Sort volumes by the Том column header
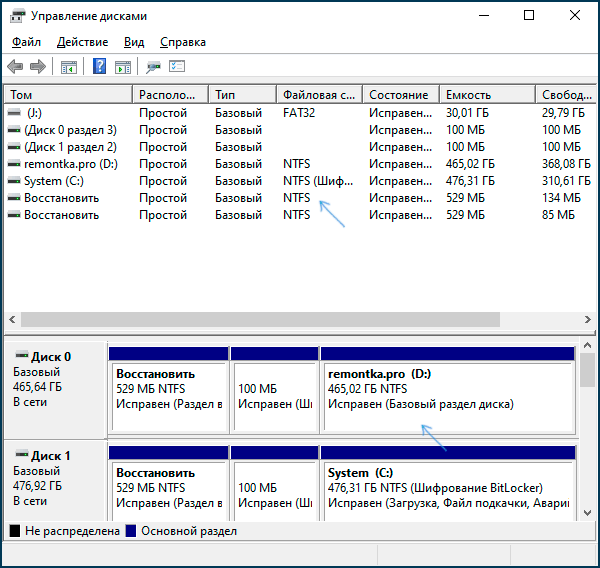The width and height of the screenshot is (600, 568). (x=68, y=95)
